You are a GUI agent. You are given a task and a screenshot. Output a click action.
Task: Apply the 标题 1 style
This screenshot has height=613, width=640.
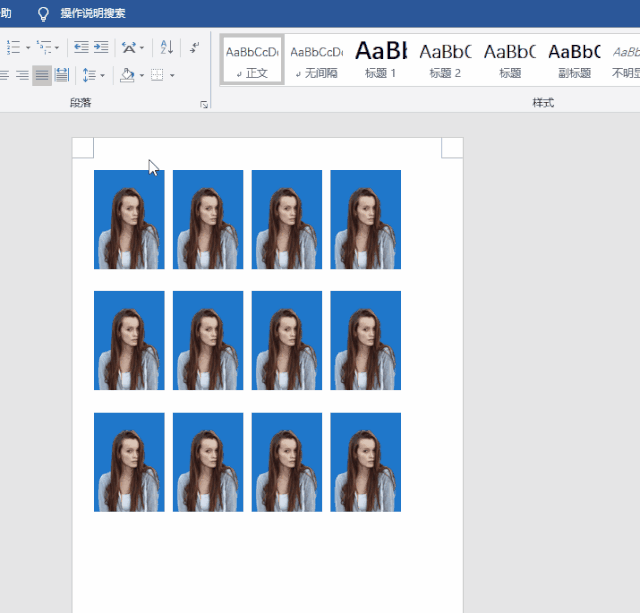coord(381,61)
